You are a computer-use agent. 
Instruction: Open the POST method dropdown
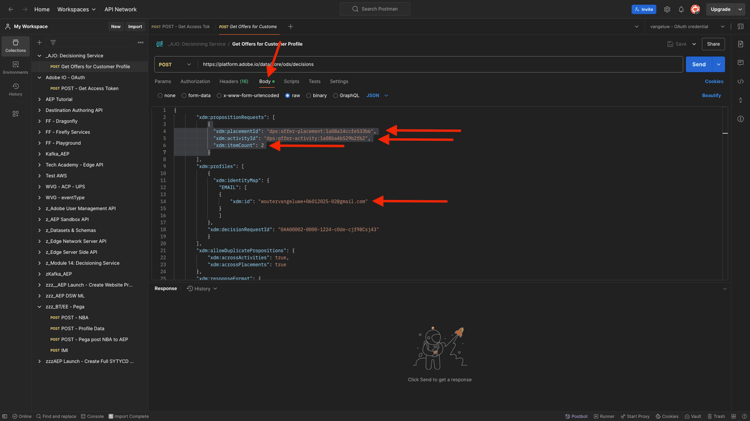coord(175,65)
